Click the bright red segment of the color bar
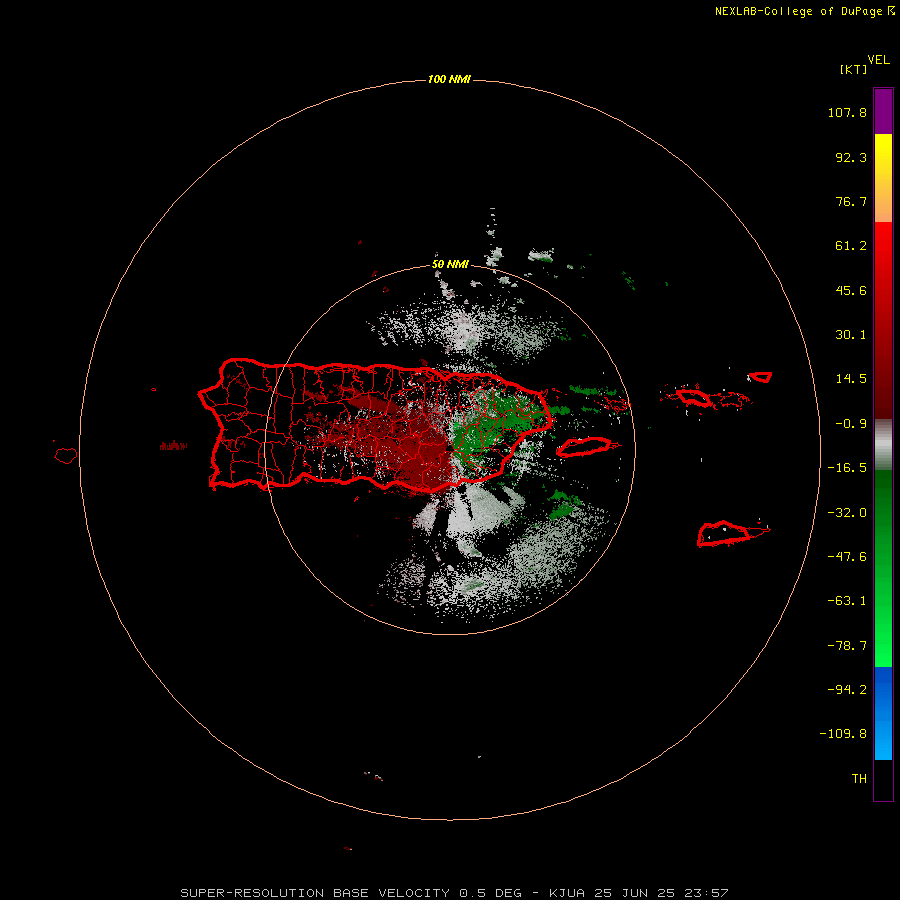 883,320
